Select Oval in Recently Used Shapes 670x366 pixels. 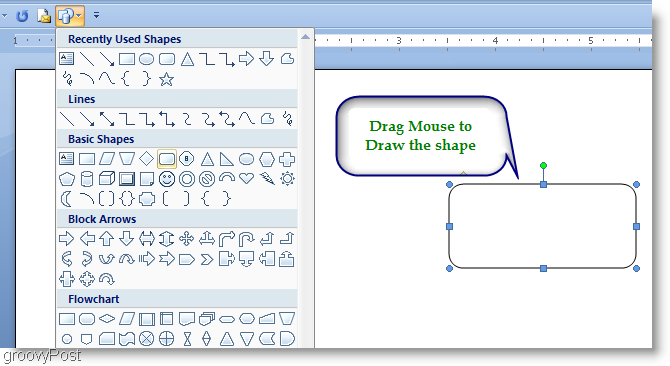[x=147, y=59]
